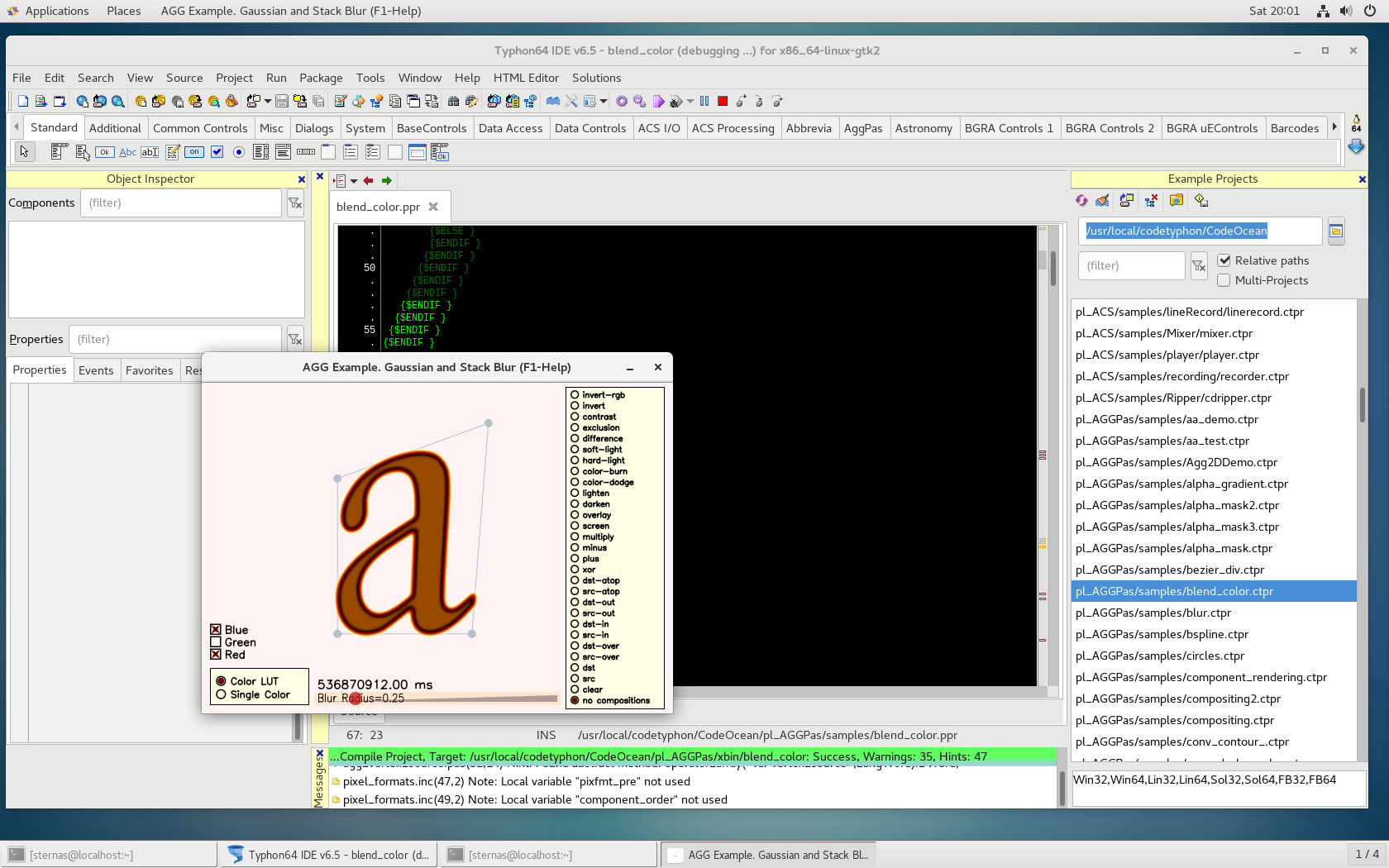Open the HTML Editor menu
The image size is (1389, 868).
click(x=526, y=78)
